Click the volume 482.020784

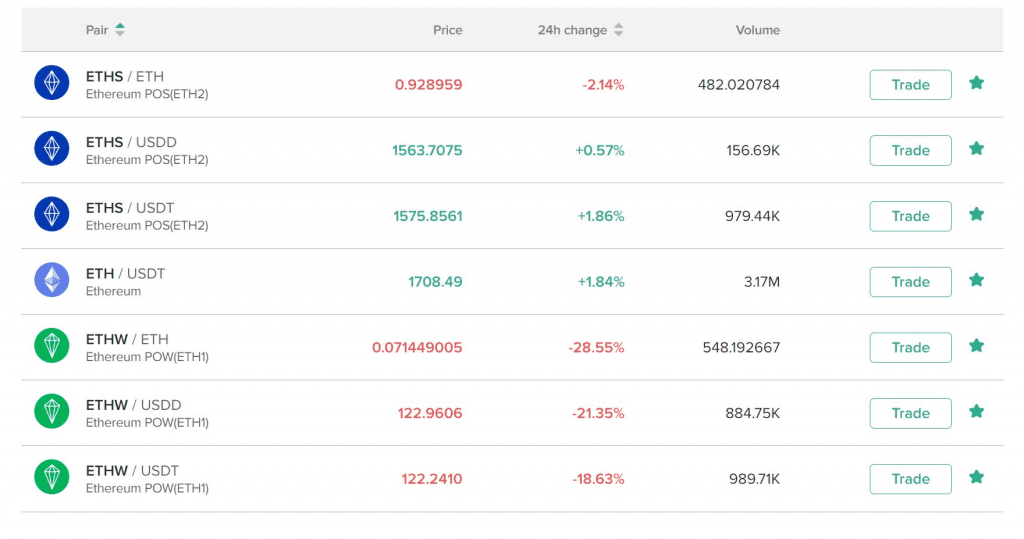(x=739, y=85)
